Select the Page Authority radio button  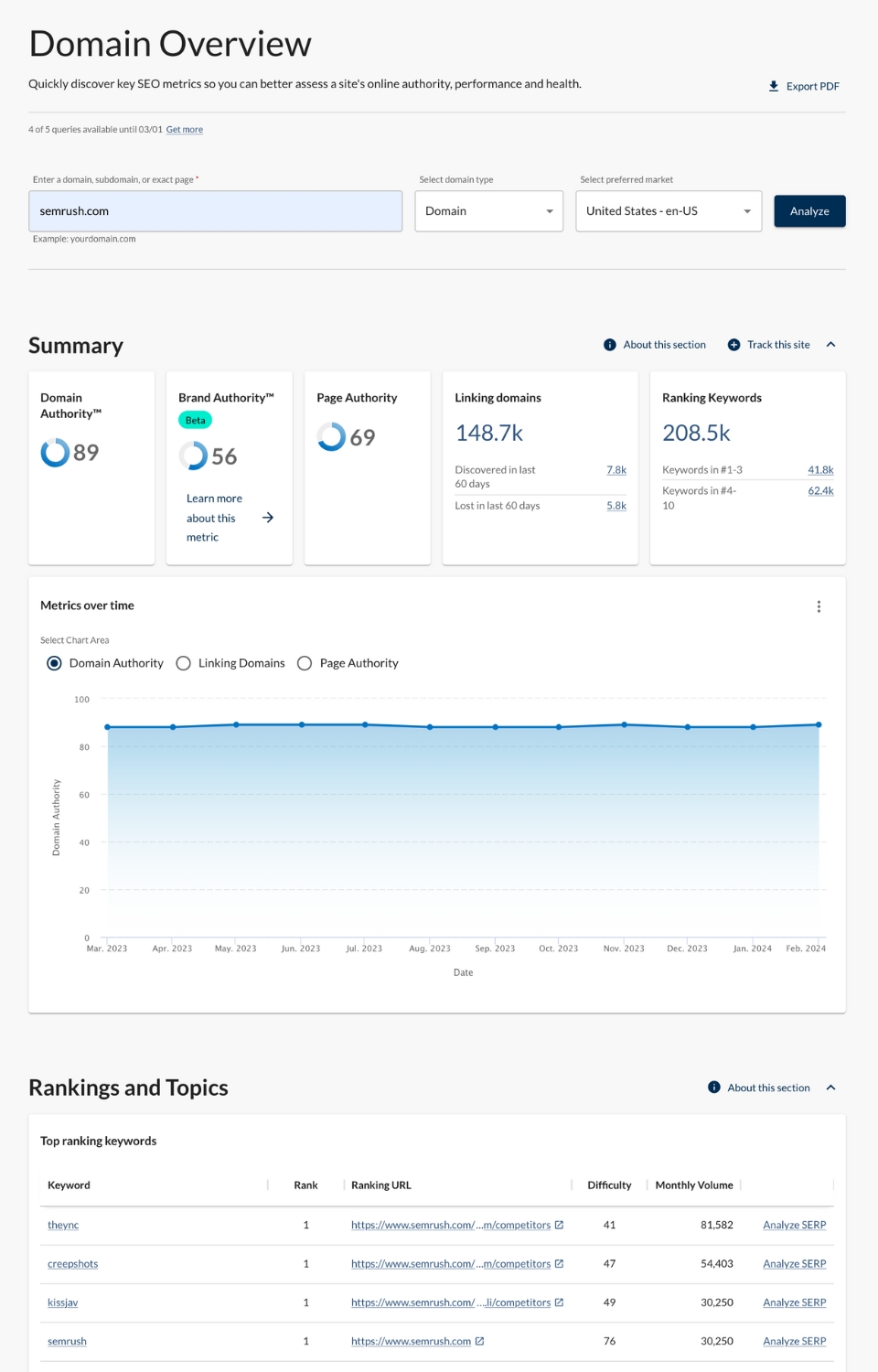click(305, 663)
